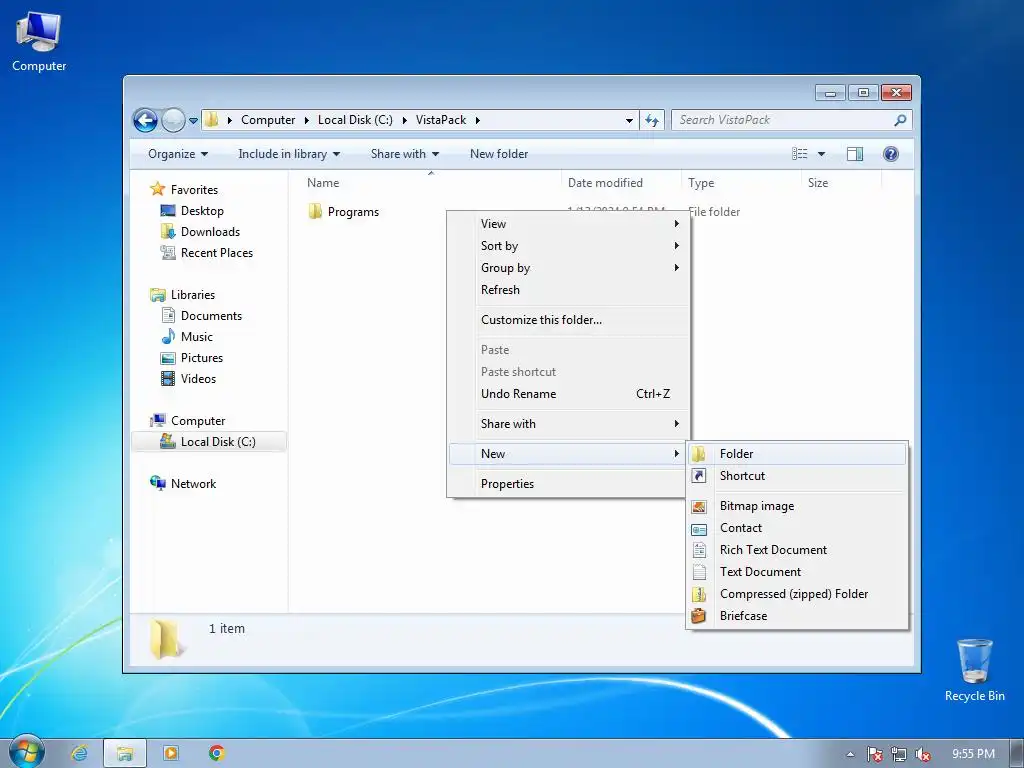
Task: Click the refresh button beside address bar
Action: coord(652,120)
